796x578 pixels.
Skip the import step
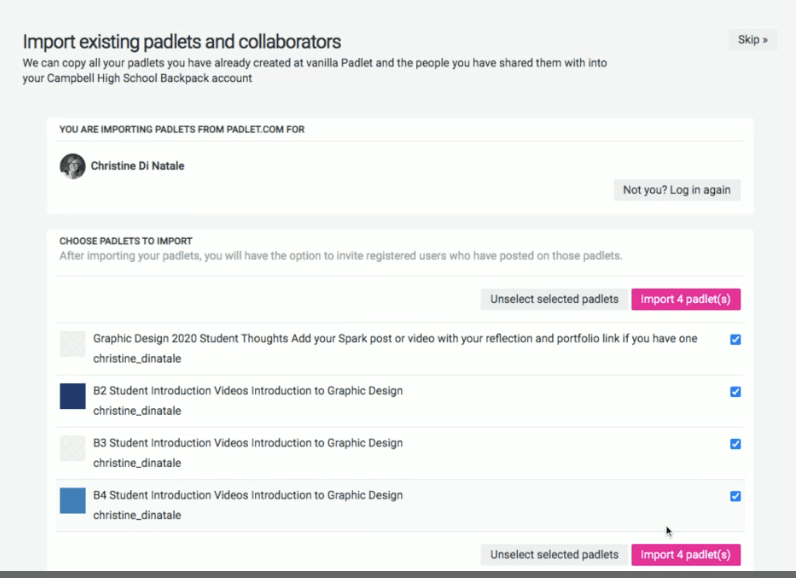point(752,40)
